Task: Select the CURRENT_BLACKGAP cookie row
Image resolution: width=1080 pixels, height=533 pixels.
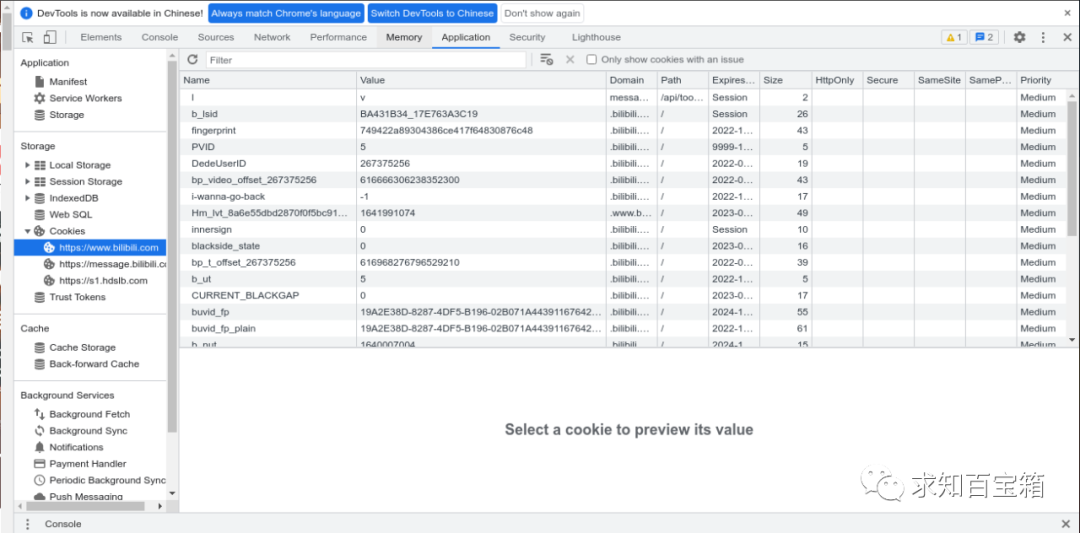Action: pos(623,295)
